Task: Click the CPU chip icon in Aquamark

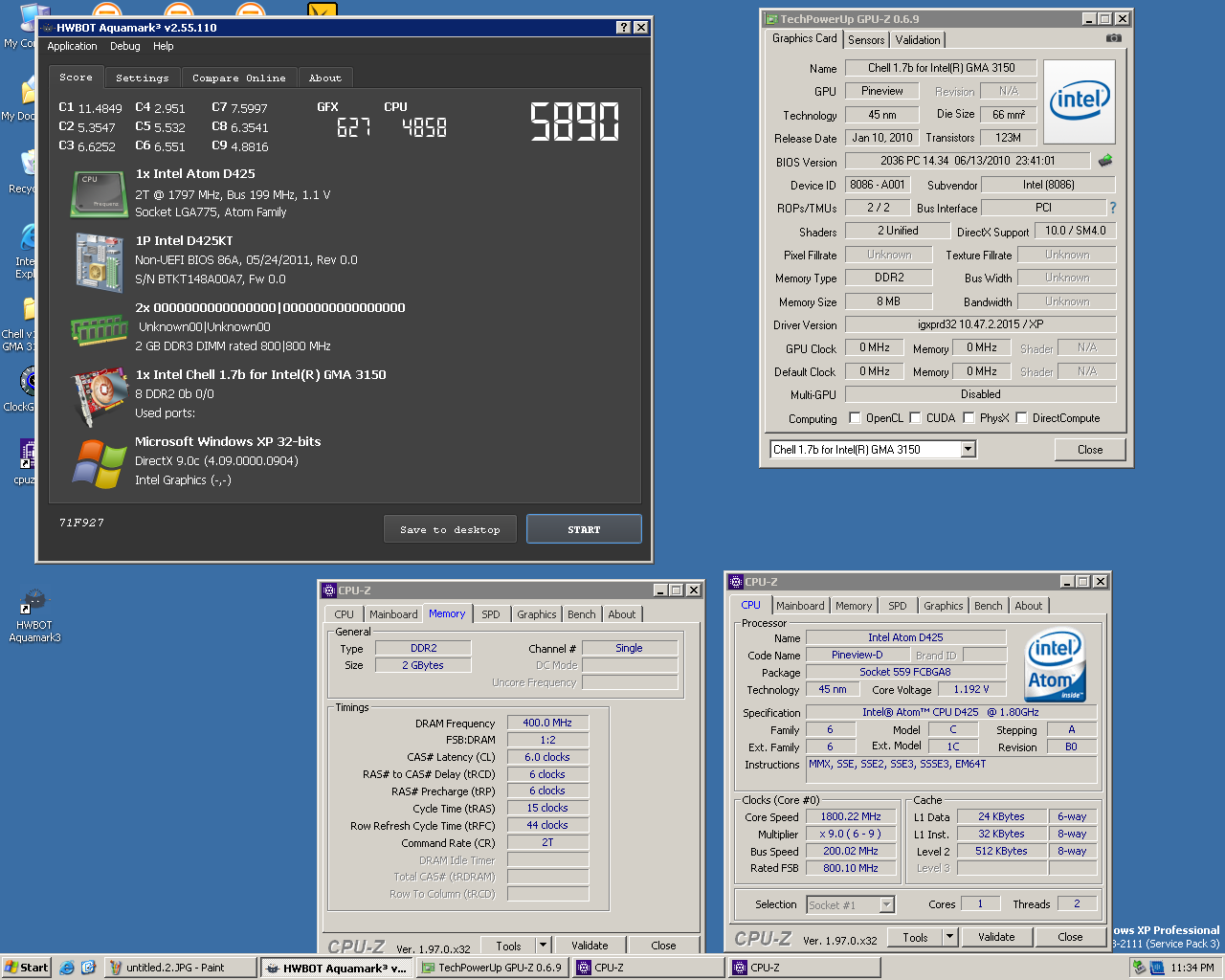Action: tap(100, 193)
